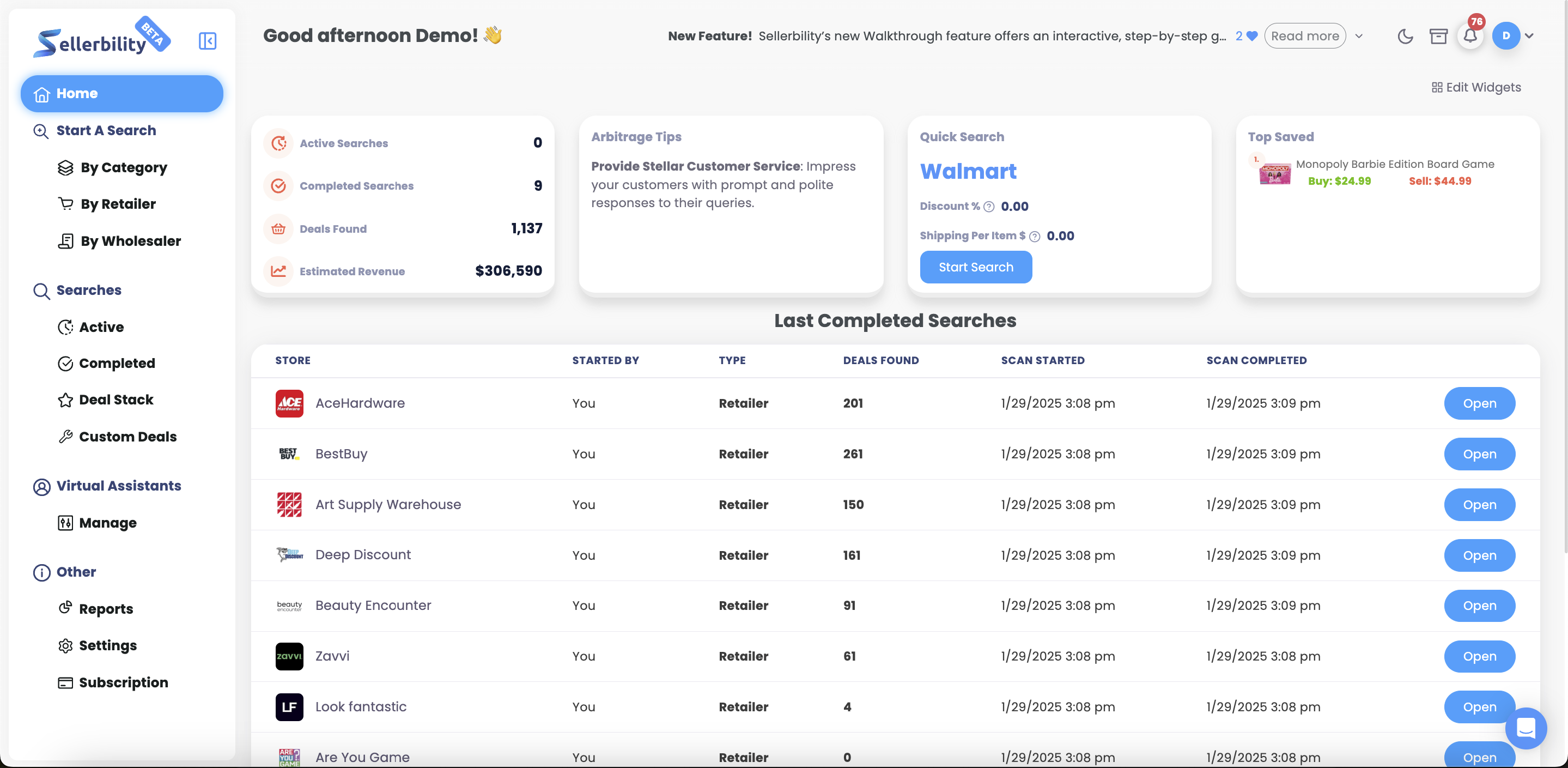1568x768 pixels.
Task: Open Art Supply Warehouse search results
Action: coord(1479,504)
